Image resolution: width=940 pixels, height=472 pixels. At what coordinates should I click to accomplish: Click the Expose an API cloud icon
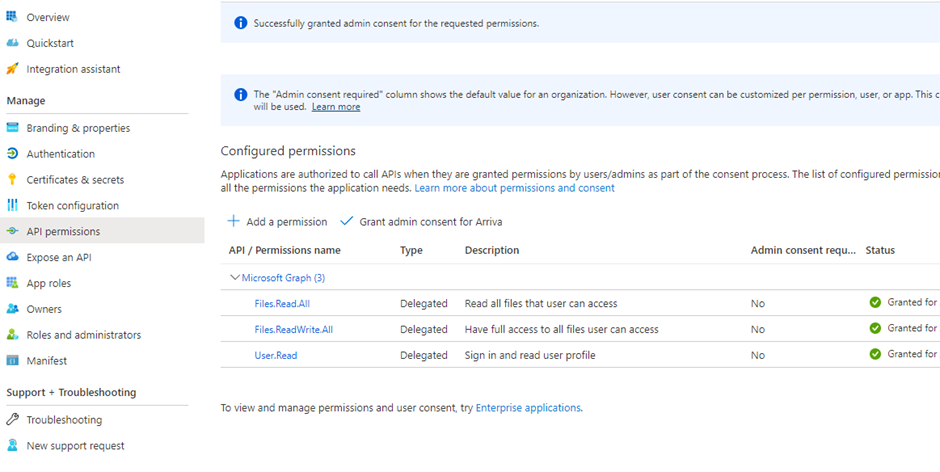click(12, 257)
